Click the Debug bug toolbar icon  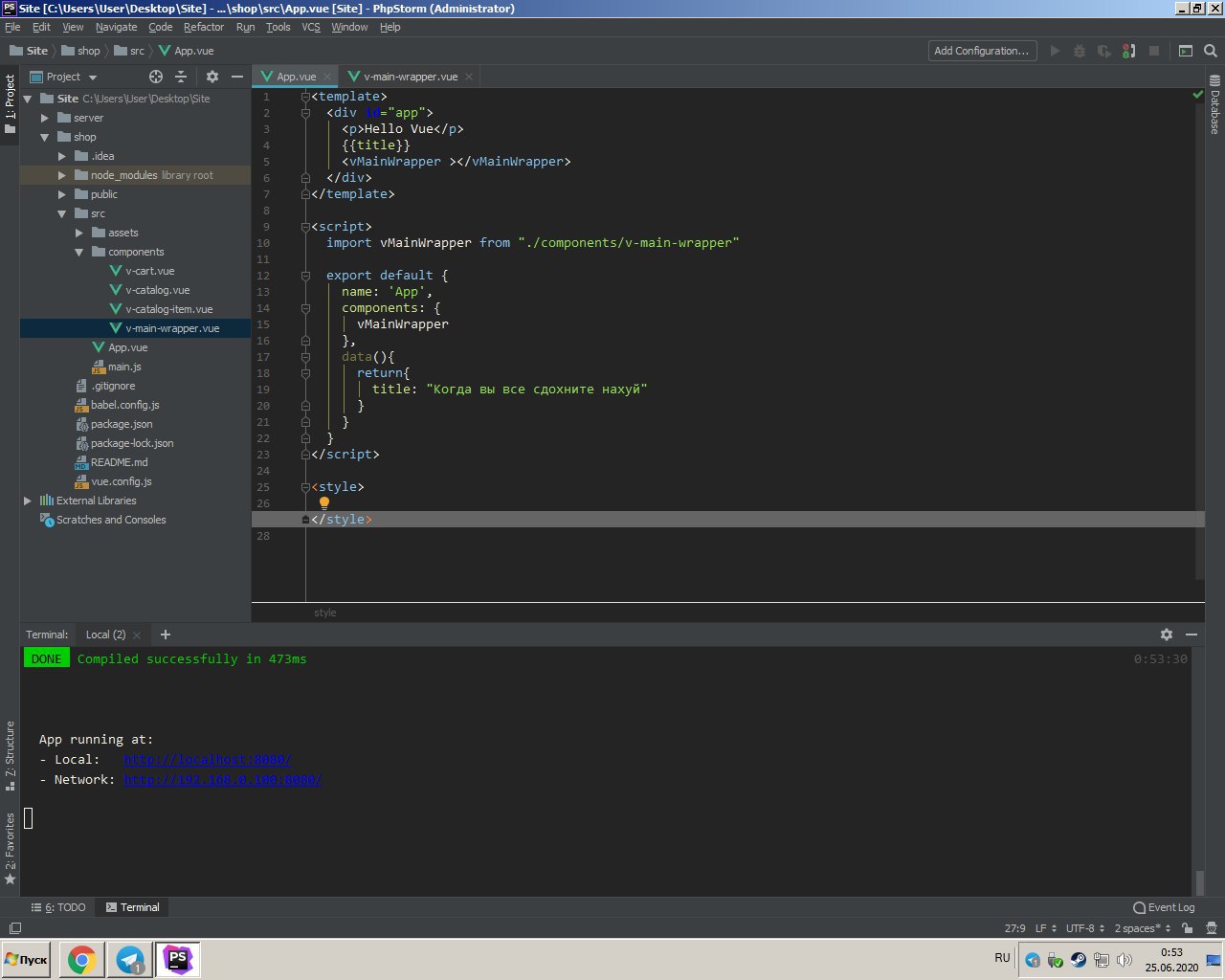click(x=1080, y=51)
